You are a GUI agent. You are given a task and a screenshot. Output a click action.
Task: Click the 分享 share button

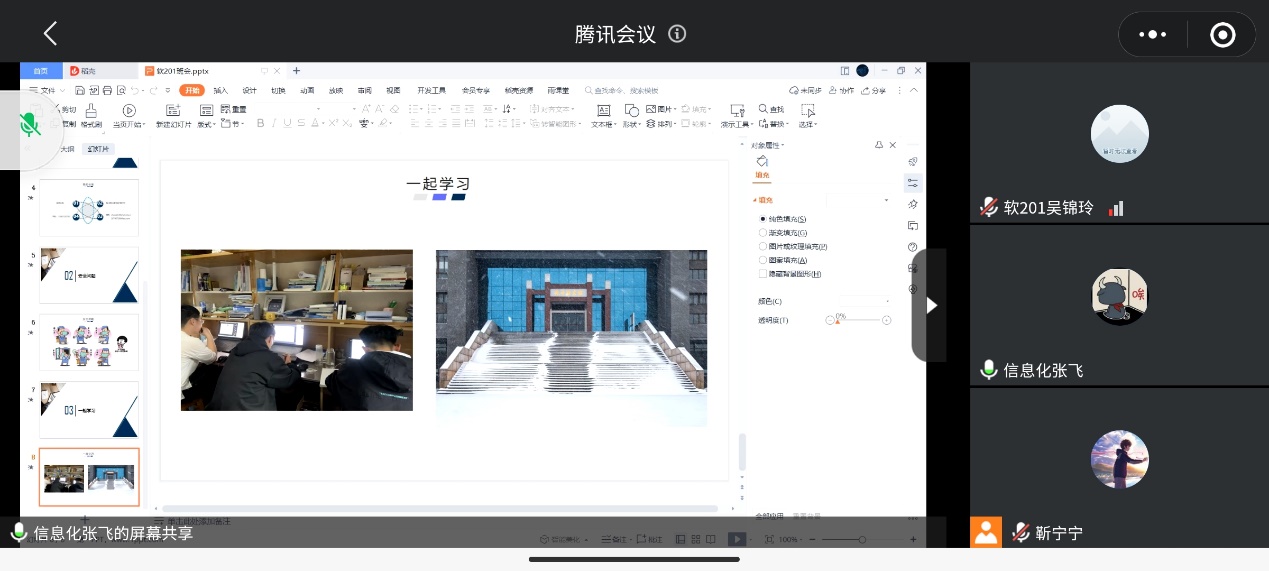(876, 90)
